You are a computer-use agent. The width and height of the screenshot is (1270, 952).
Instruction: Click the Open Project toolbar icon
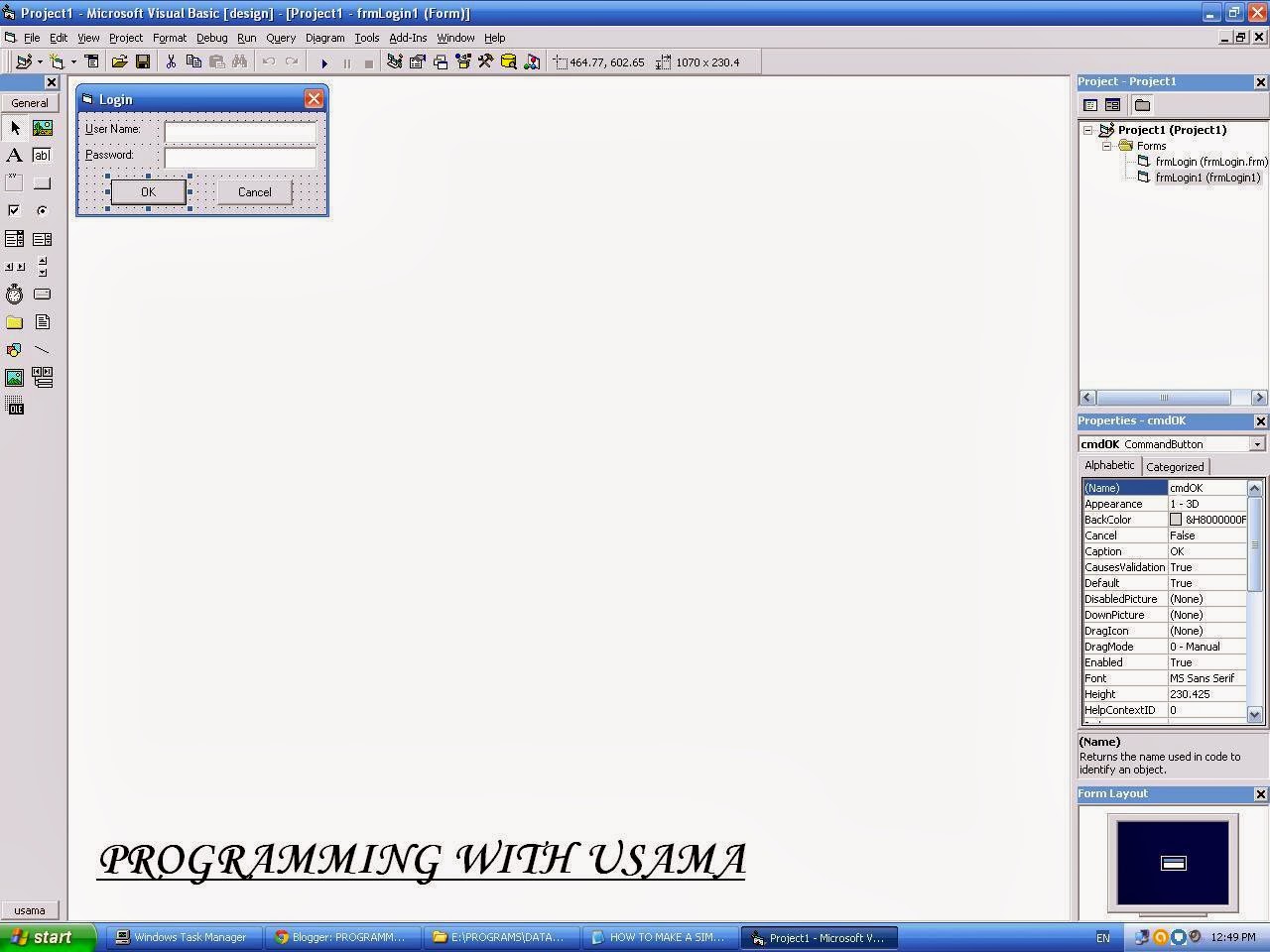(x=120, y=61)
